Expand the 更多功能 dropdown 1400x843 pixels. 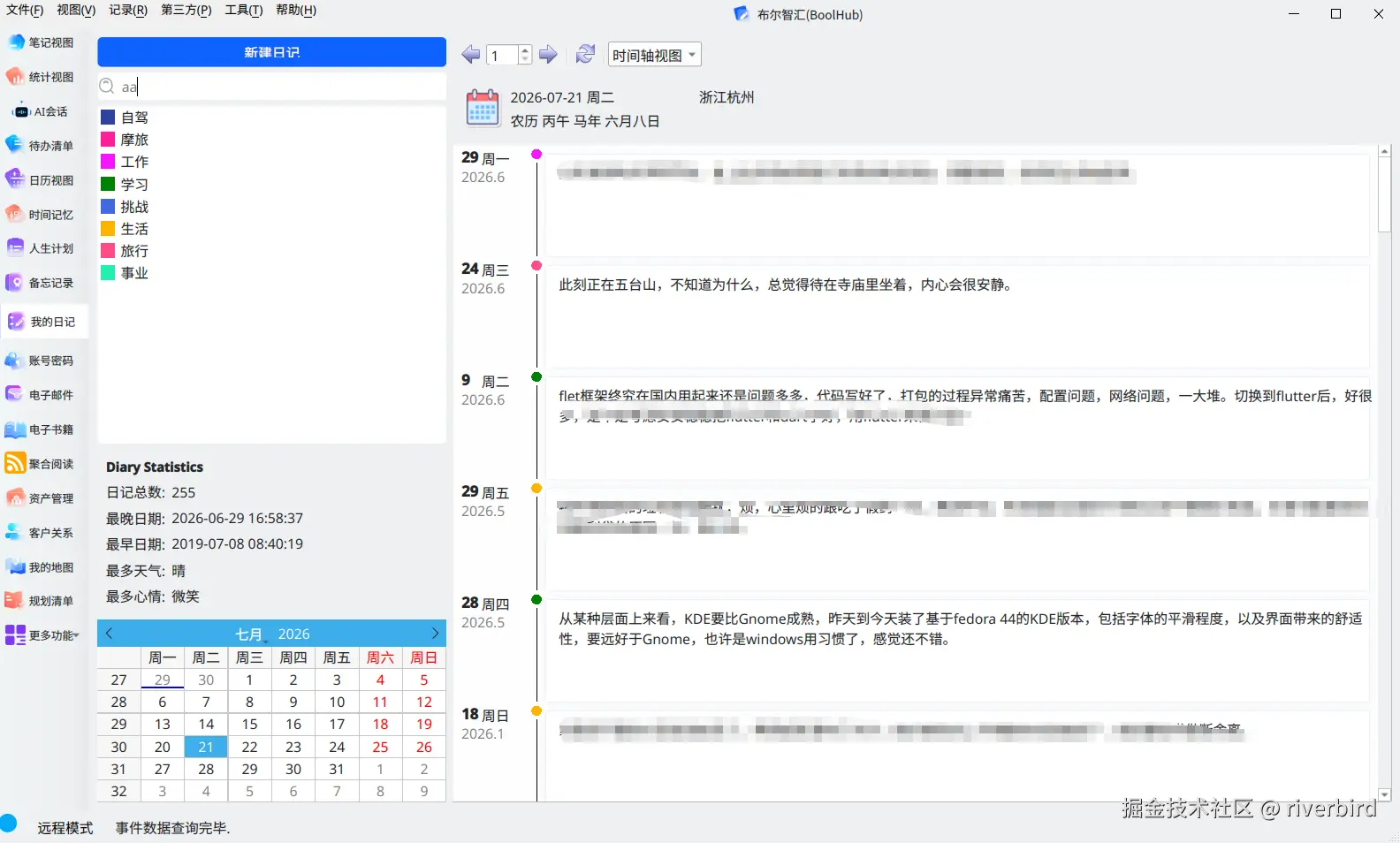[x=42, y=635]
